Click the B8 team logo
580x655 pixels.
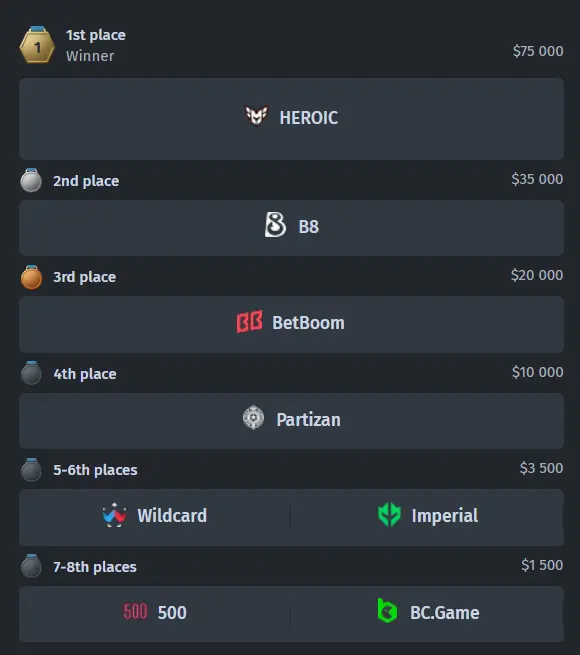[275, 225]
